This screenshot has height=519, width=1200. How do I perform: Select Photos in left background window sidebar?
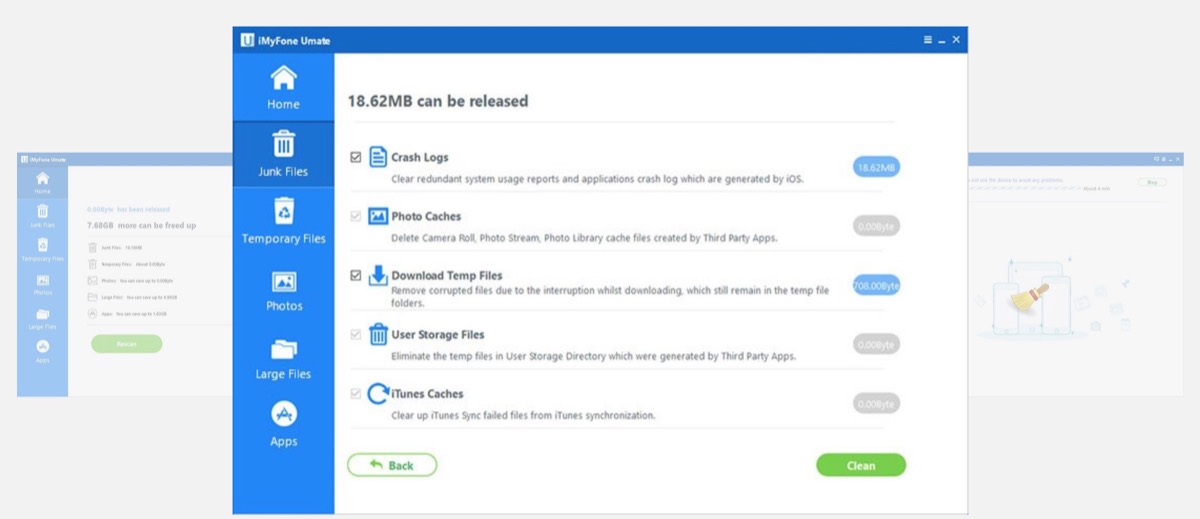click(x=42, y=283)
